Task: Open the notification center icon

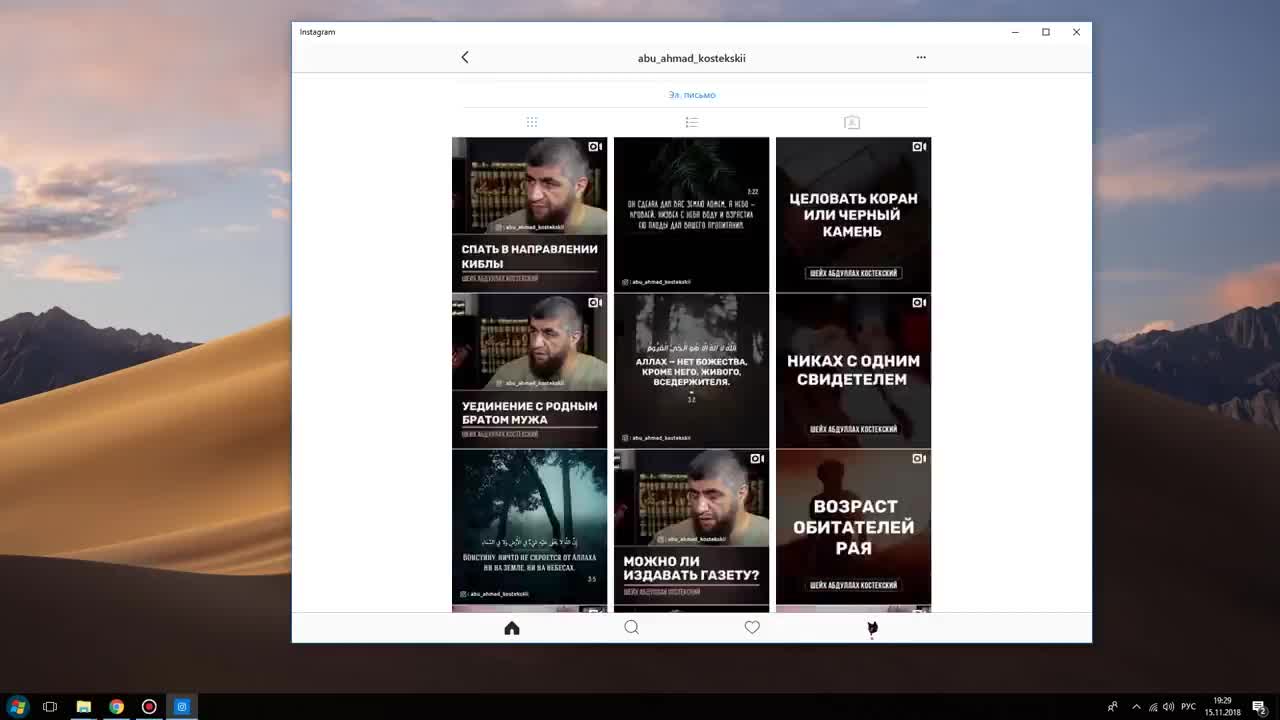Action: tap(1259, 707)
